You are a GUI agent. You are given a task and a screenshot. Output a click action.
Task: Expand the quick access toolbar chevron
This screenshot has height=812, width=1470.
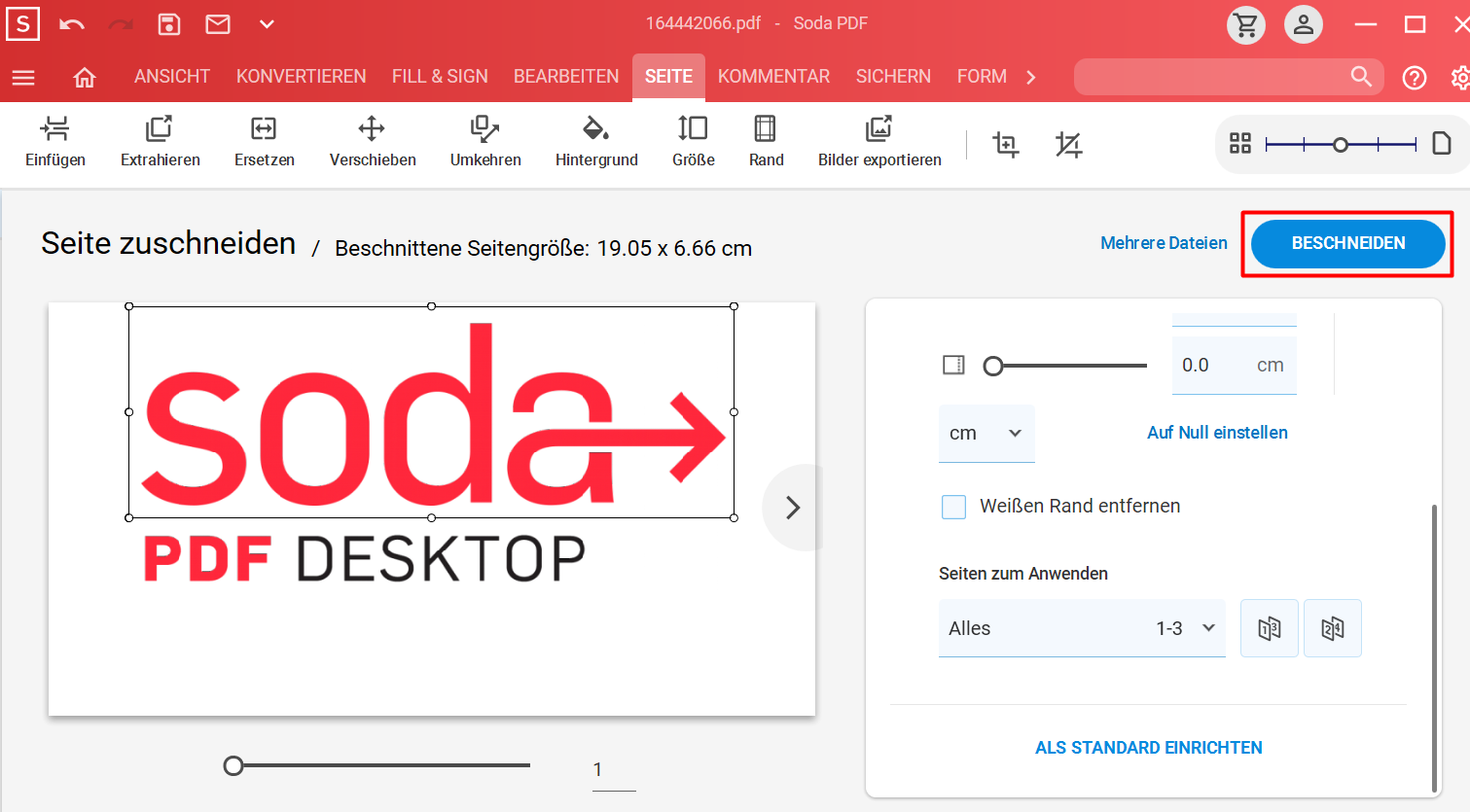pos(267,24)
